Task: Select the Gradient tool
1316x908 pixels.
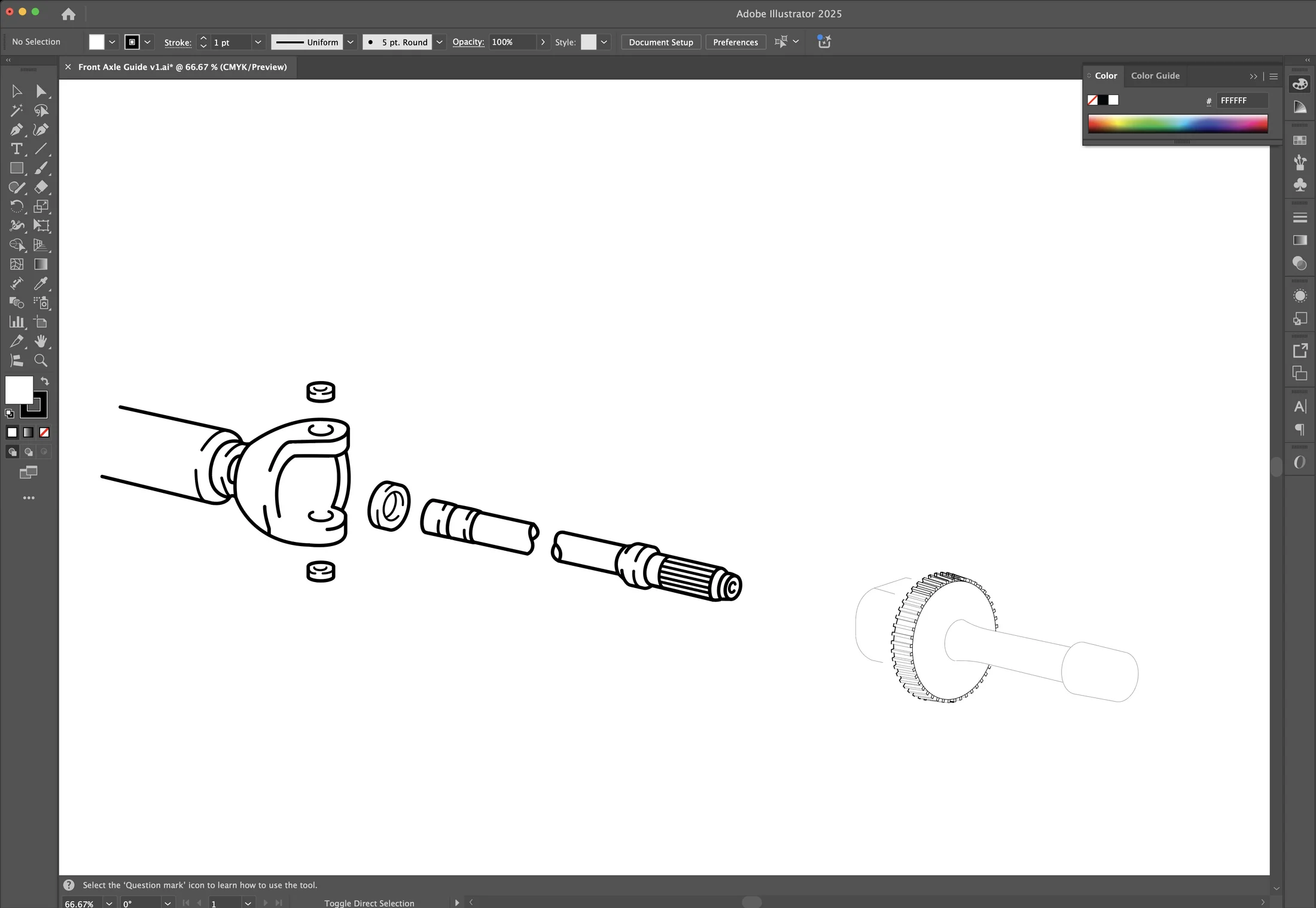Action: coord(41,264)
